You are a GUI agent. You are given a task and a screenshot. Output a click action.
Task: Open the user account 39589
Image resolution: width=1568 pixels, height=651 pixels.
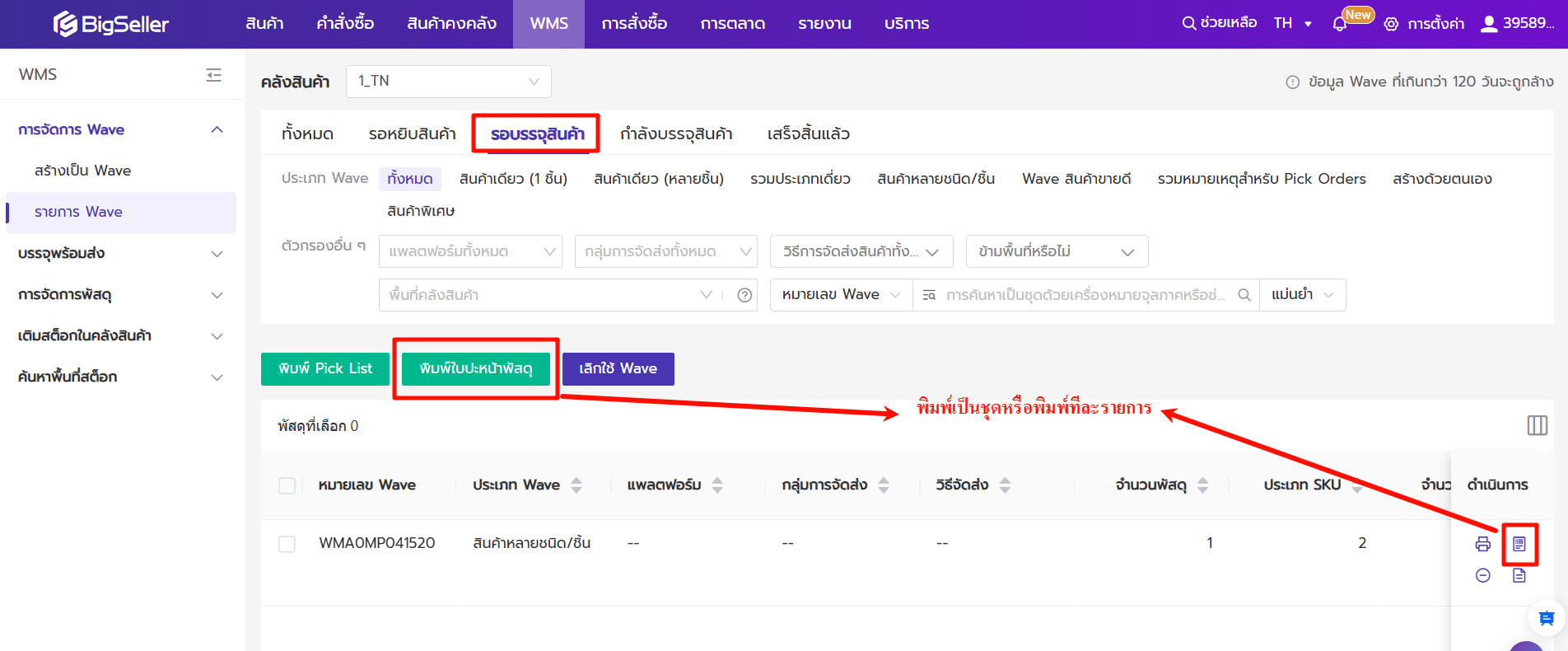[1517, 23]
